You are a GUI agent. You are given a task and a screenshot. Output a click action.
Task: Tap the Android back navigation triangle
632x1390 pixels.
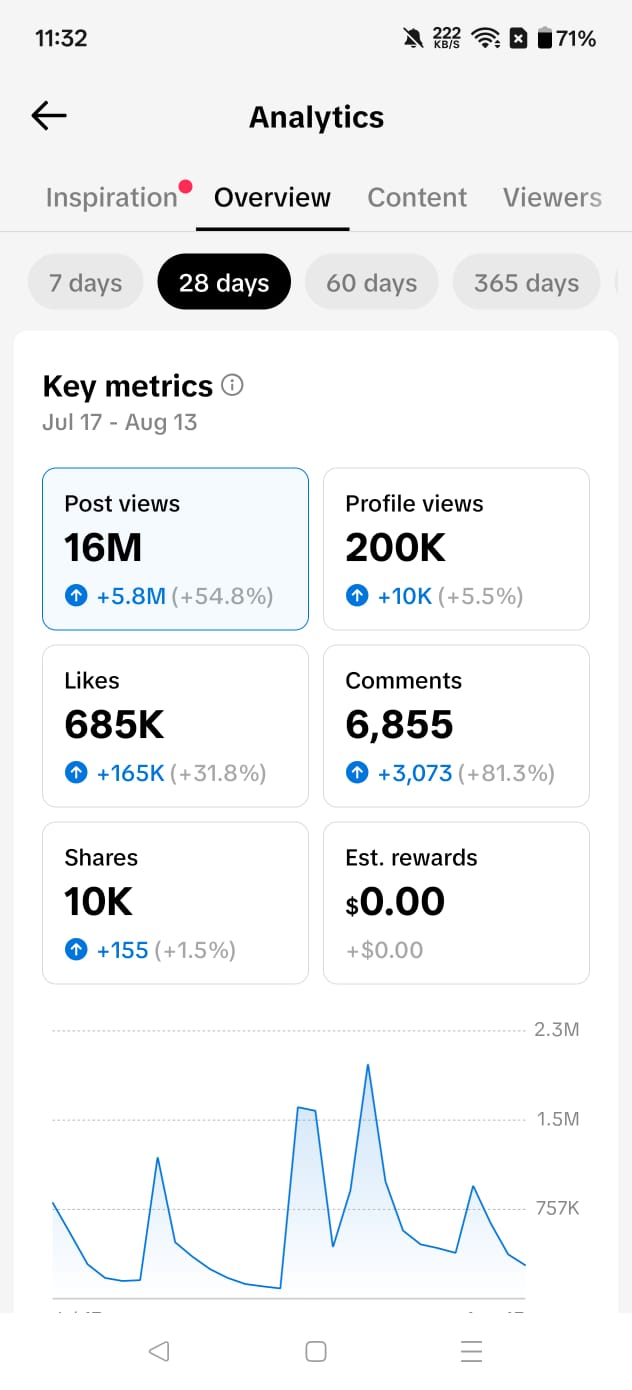pyautogui.click(x=158, y=1352)
